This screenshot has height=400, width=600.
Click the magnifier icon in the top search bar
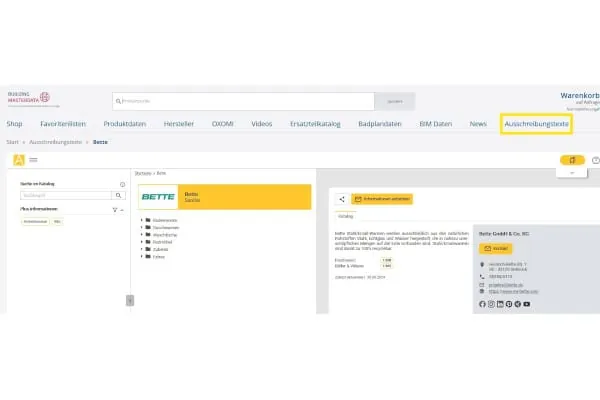click(x=118, y=101)
